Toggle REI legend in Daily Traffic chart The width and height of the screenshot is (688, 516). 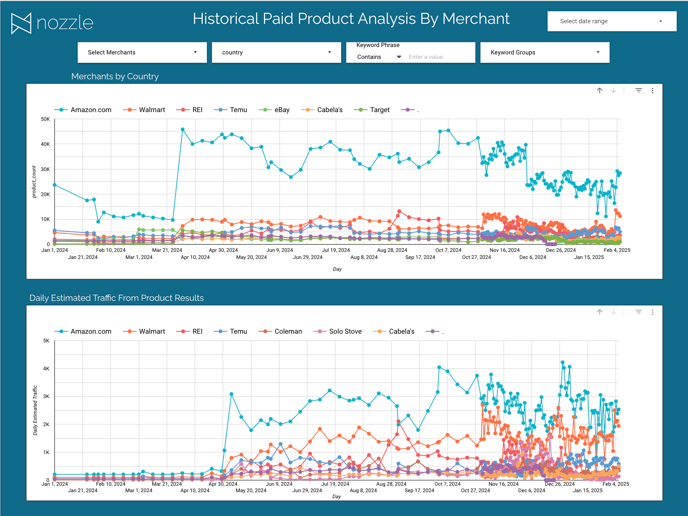click(189, 331)
